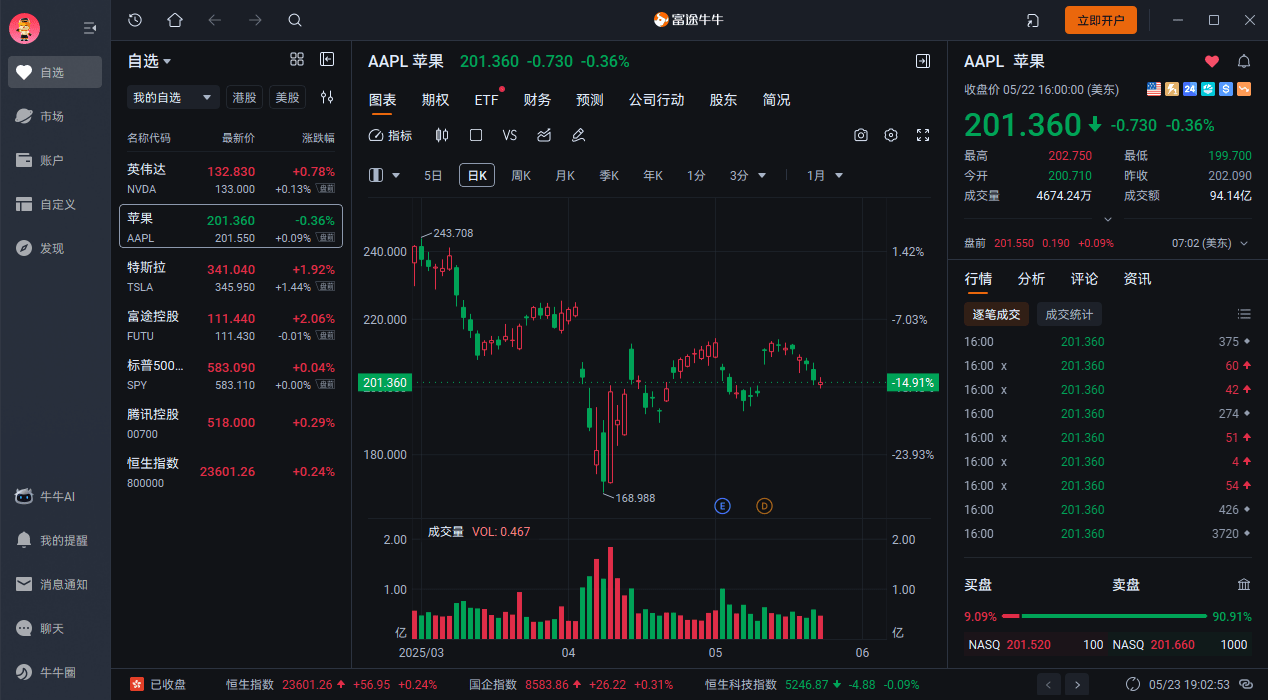
Task: Expand pre-market 07:02 (美东) dropdown
Action: [x=1210, y=243]
